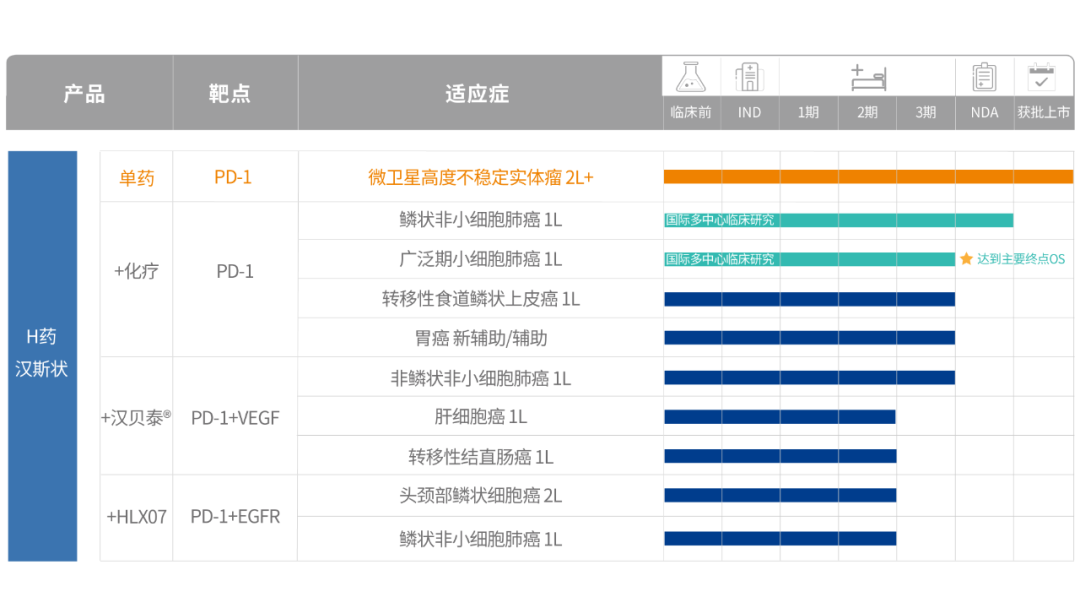
Task: Click the 国际多中心临床研究 tag on 鳞状非小细胞肺癌 bar
Action: pyautogui.click(x=718, y=219)
